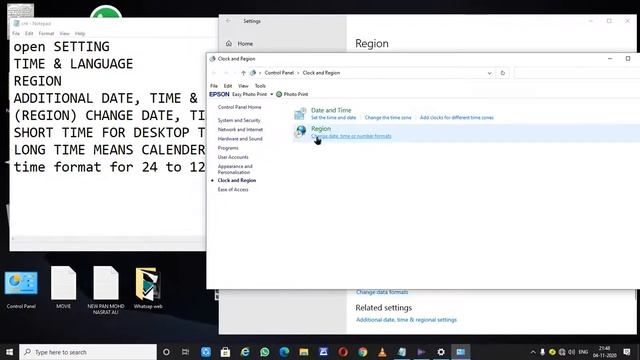Open the Date and Time clock icon

pos(300,113)
